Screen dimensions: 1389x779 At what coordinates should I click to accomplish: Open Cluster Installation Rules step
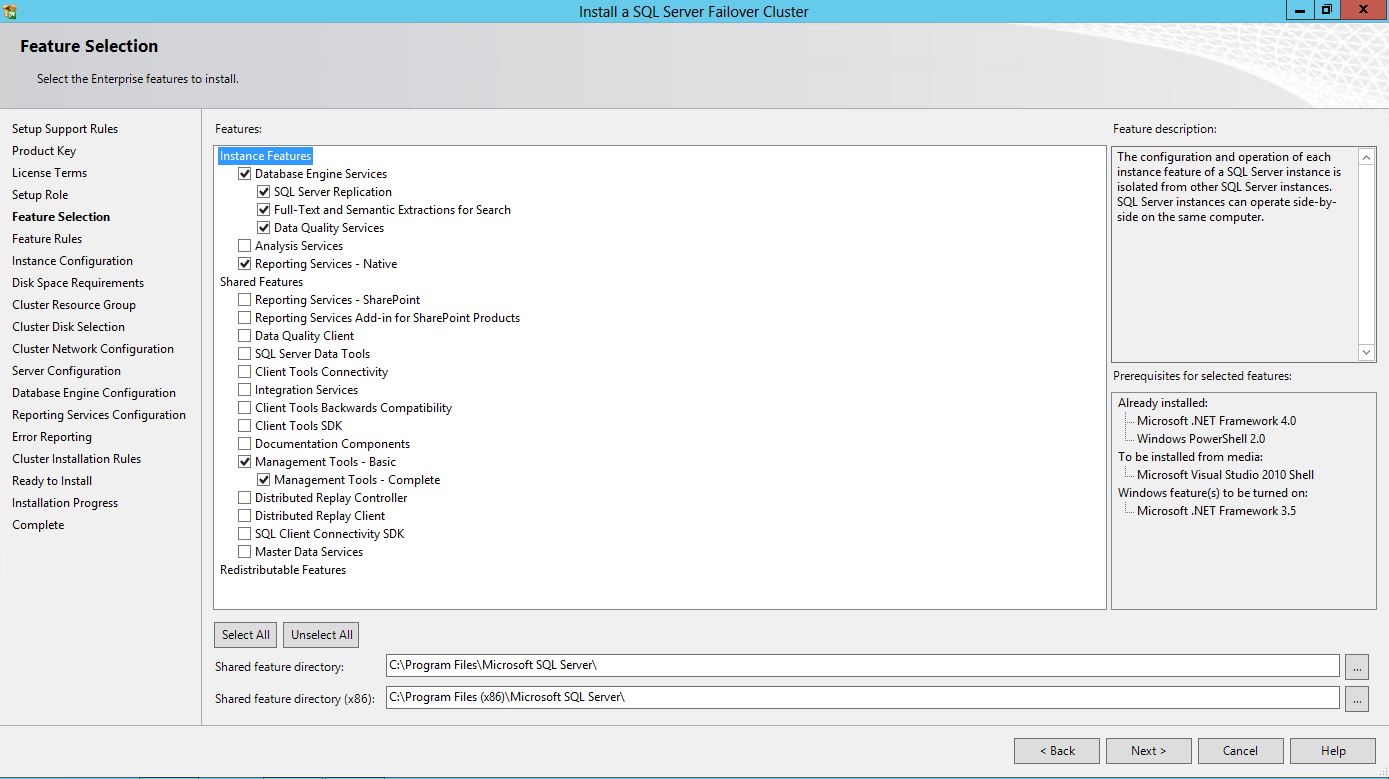click(x=77, y=459)
